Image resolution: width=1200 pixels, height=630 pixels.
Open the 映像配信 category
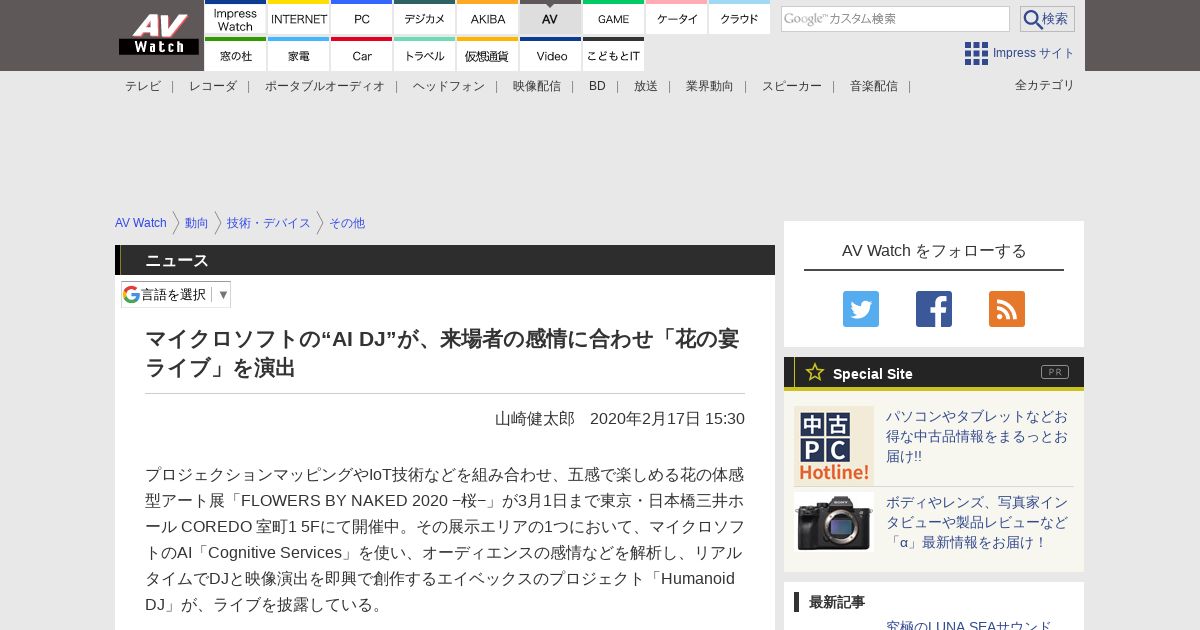(x=537, y=86)
